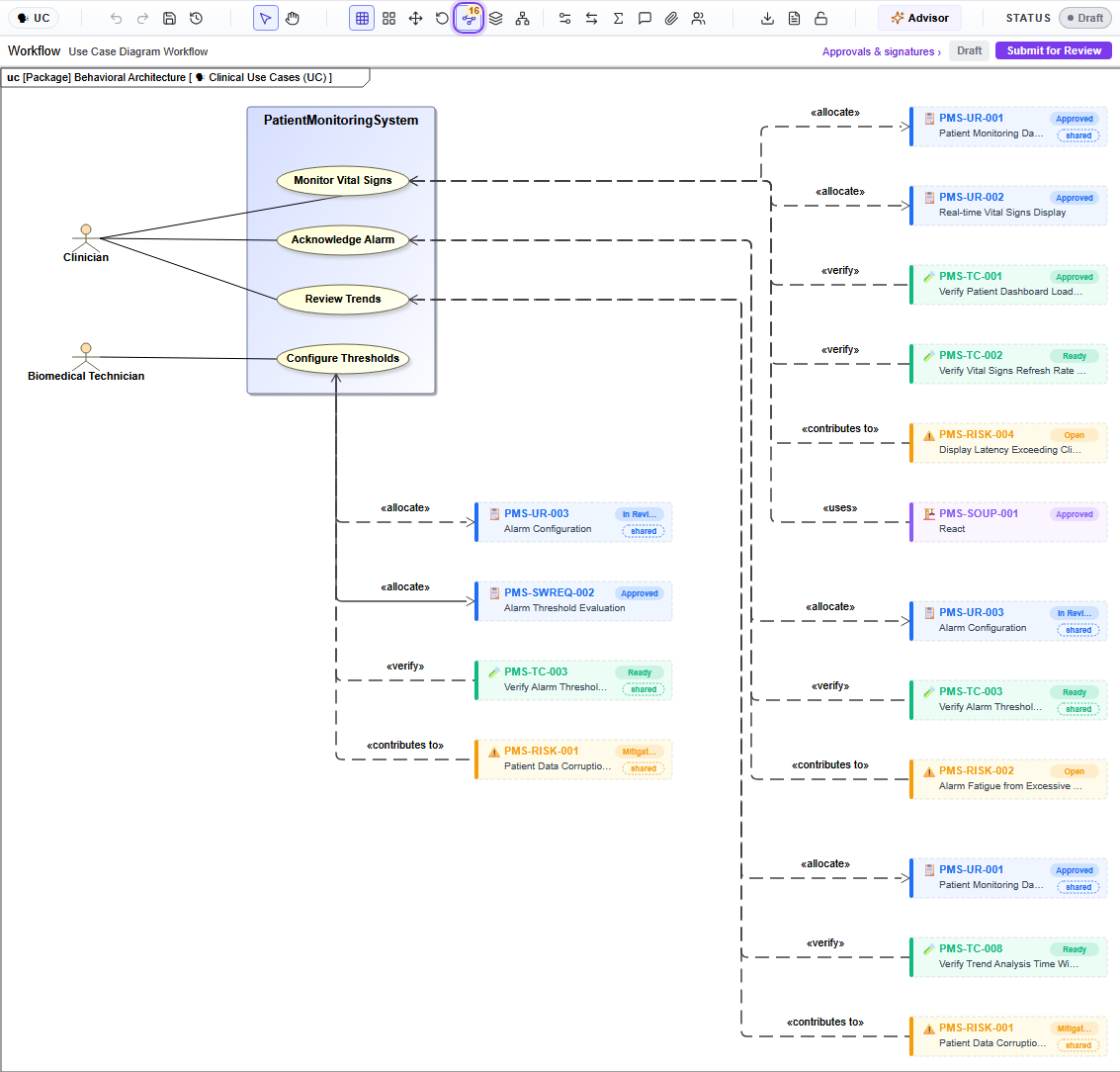Click the four-way move arrows icon

click(416, 19)
